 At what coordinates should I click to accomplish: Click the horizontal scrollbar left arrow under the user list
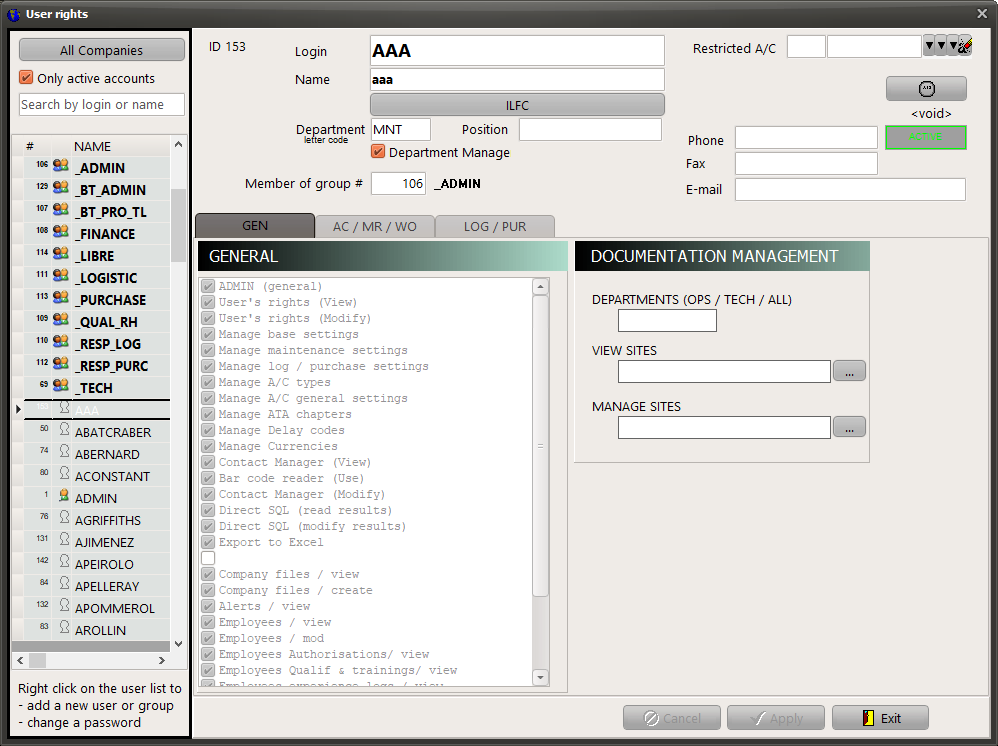20,661
